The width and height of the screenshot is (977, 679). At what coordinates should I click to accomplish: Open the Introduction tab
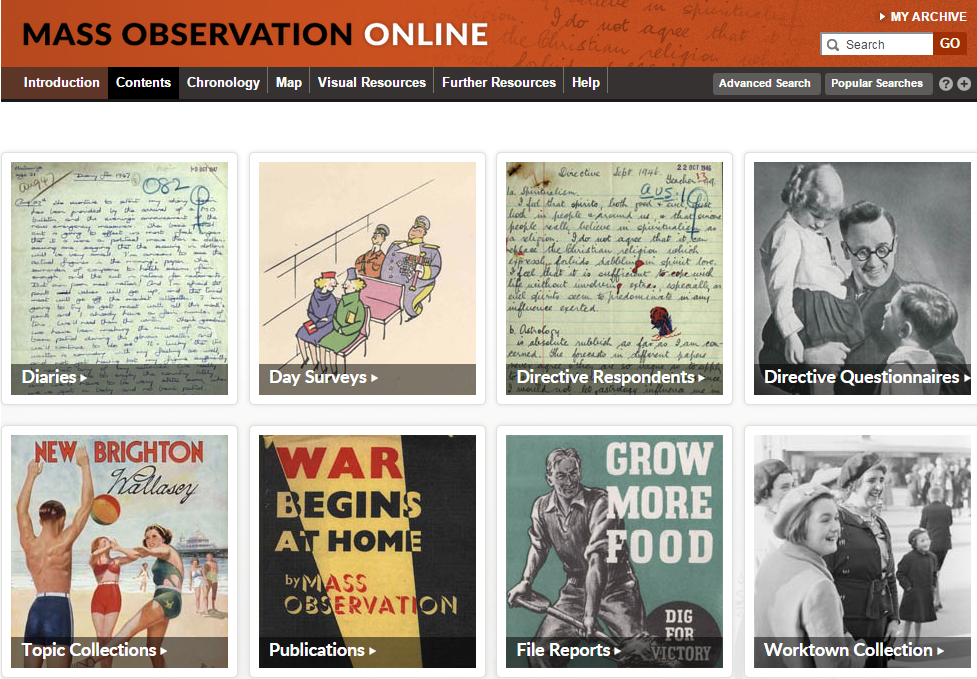tap(62, 82)
